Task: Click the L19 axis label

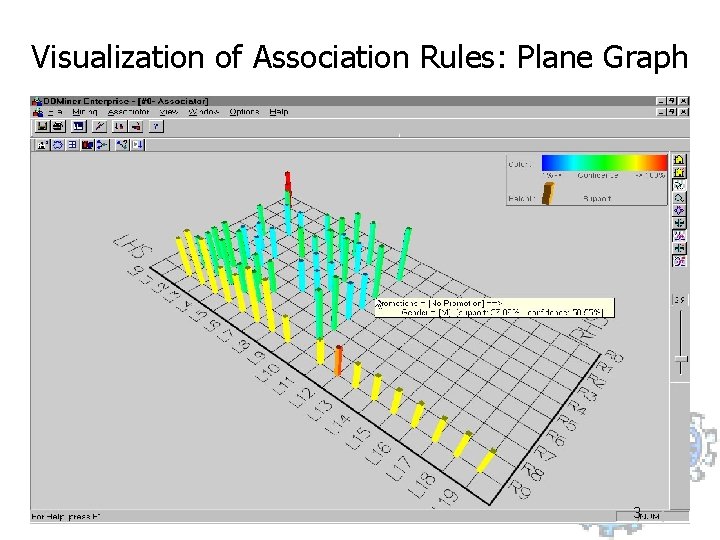Action: 444,498
